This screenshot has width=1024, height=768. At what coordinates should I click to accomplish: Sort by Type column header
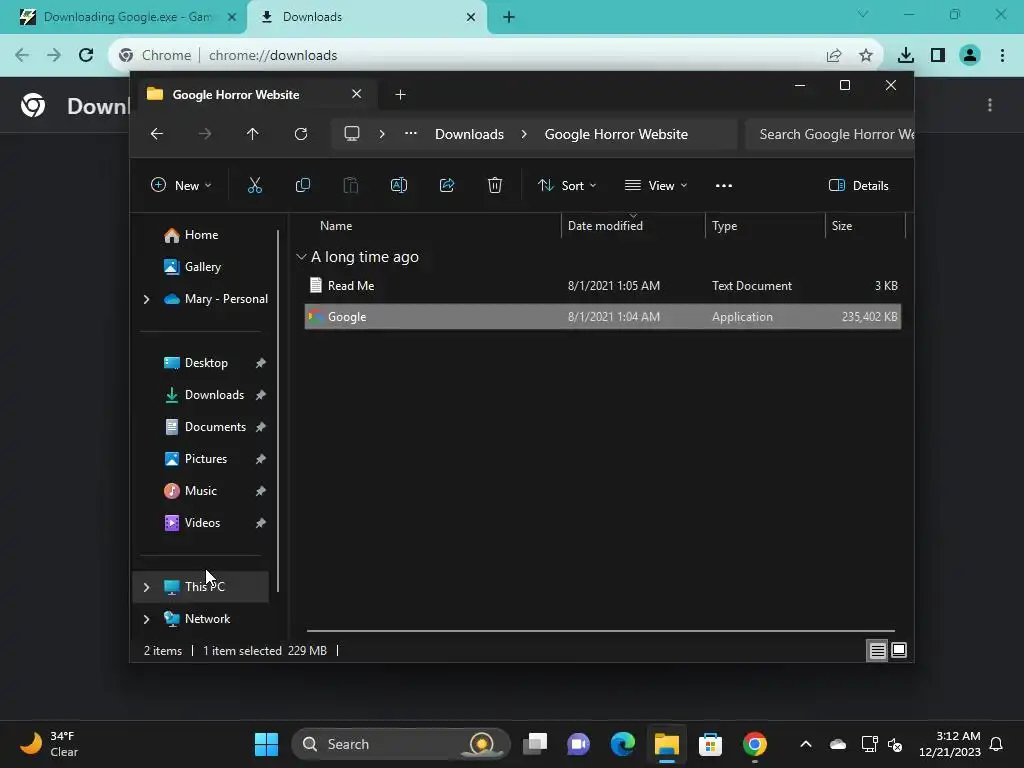[724, 226]
